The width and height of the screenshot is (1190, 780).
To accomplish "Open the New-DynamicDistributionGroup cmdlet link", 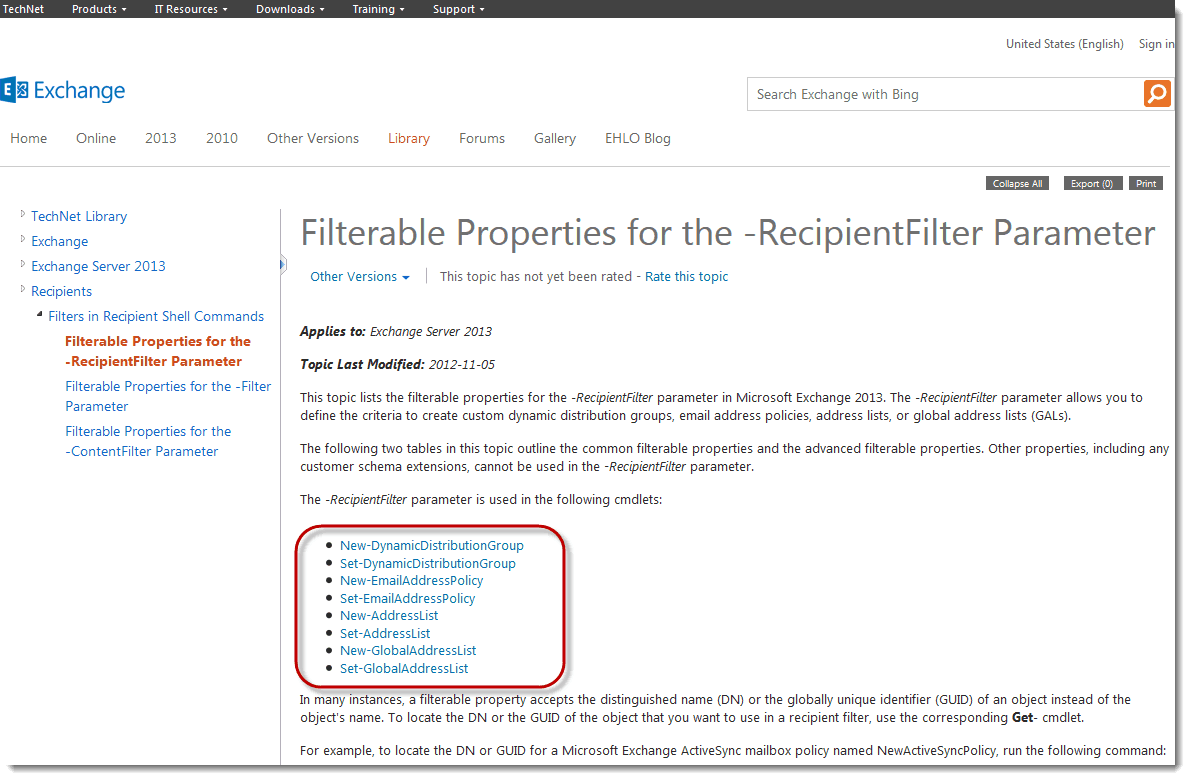I will click(432, 546).
